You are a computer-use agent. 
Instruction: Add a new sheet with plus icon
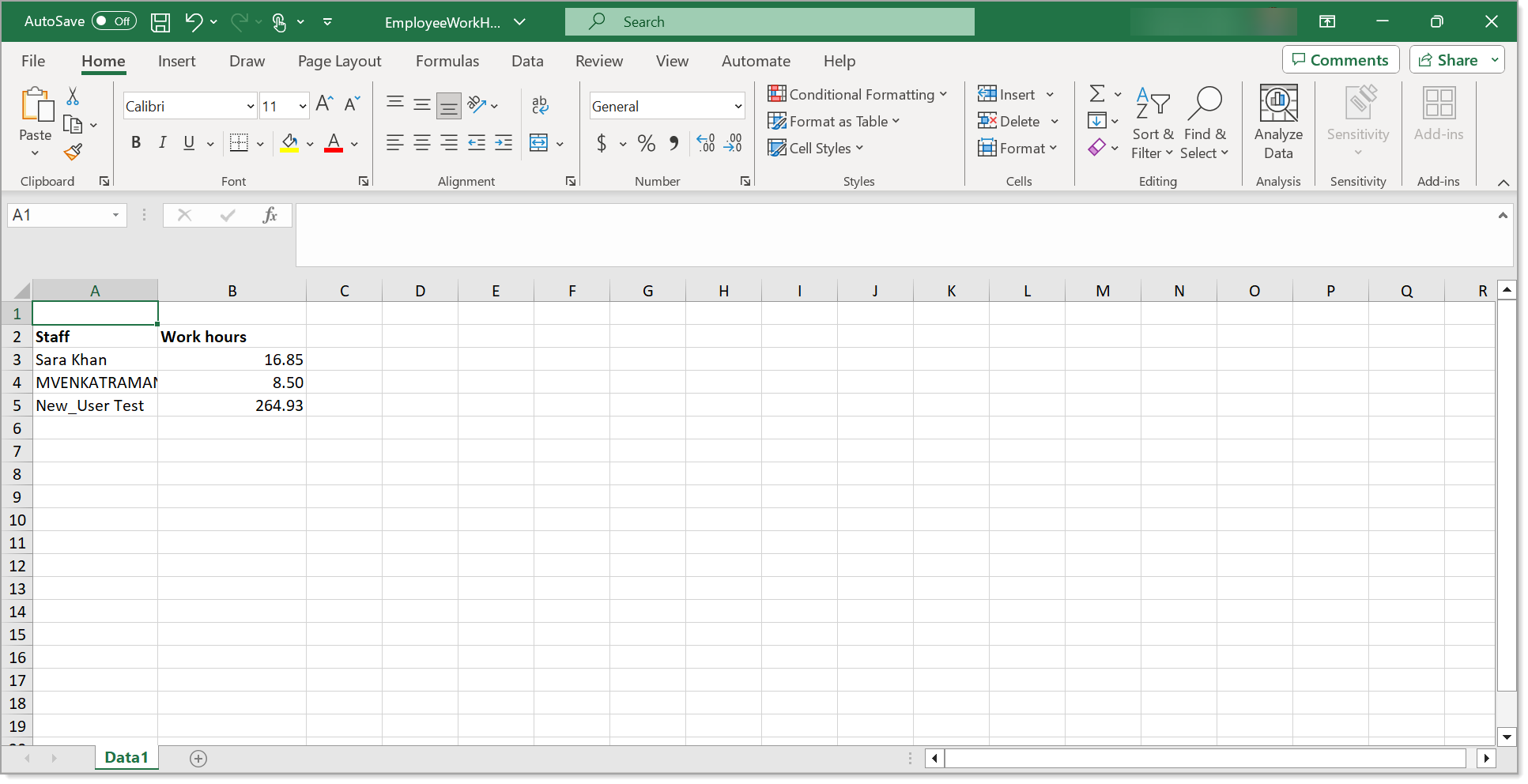coord(198,759)
